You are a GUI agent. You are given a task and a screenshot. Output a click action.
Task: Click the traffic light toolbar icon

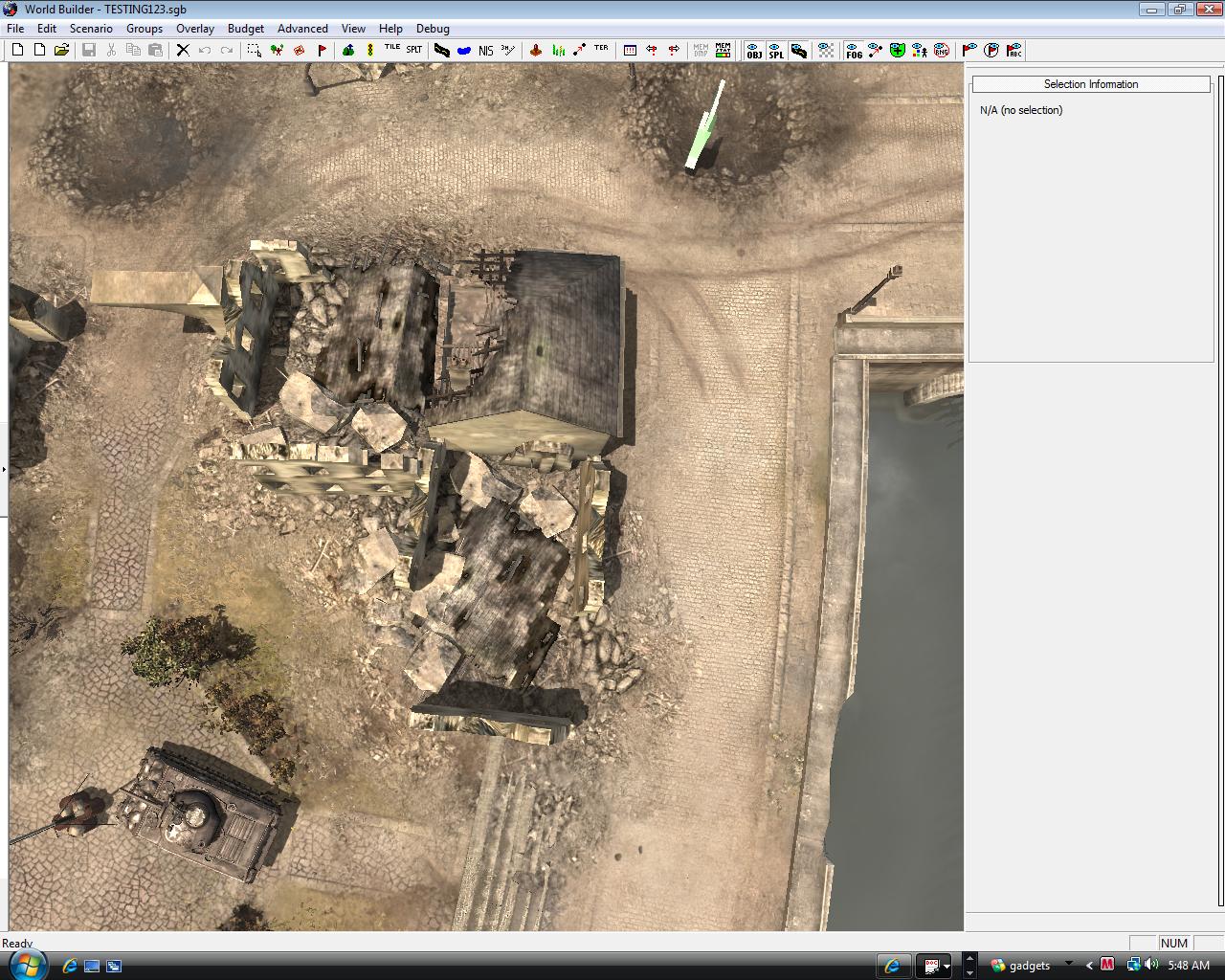tap(369, 50)
